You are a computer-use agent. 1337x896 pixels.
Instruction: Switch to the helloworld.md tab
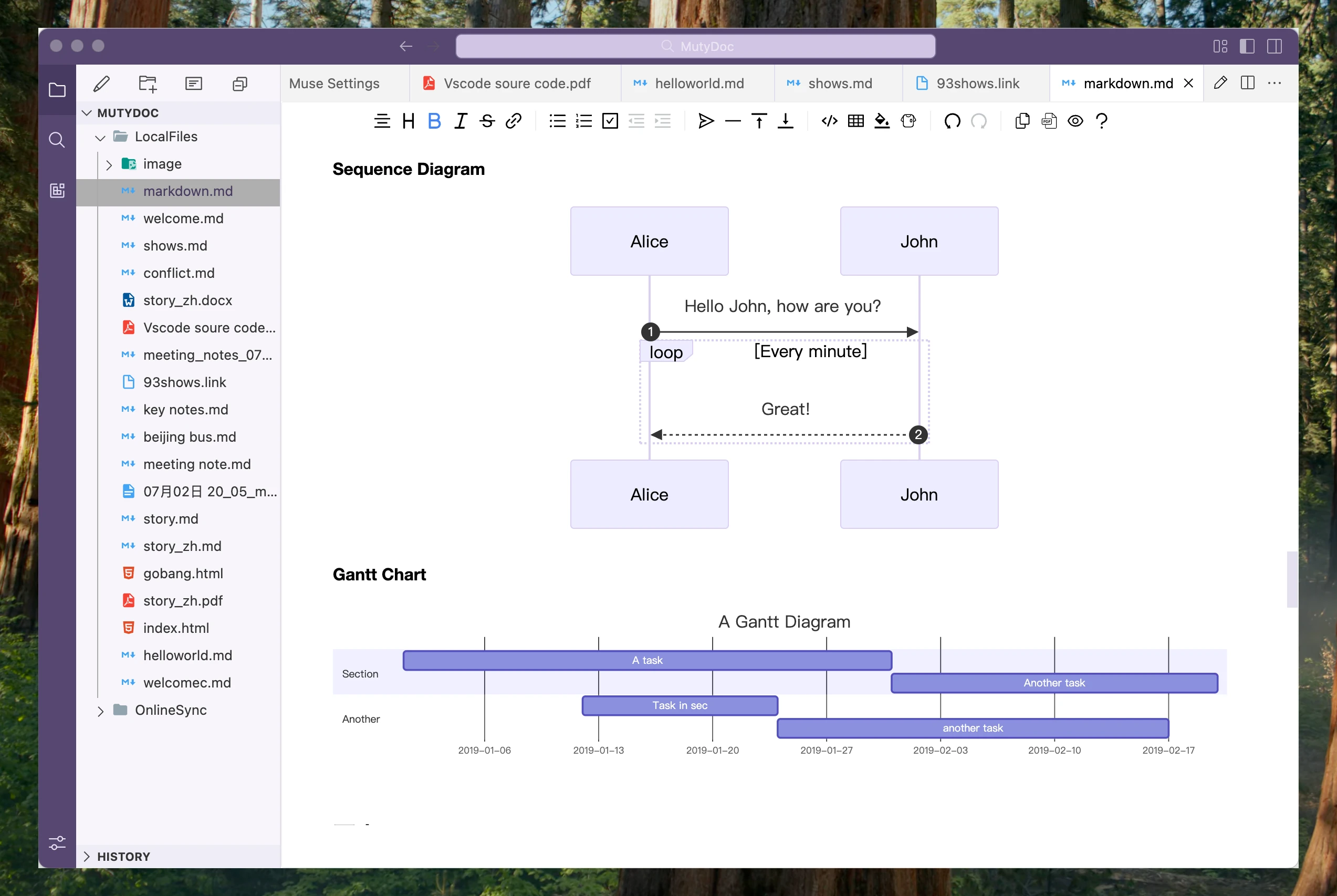pyautogui.click(x=698, y=84)
